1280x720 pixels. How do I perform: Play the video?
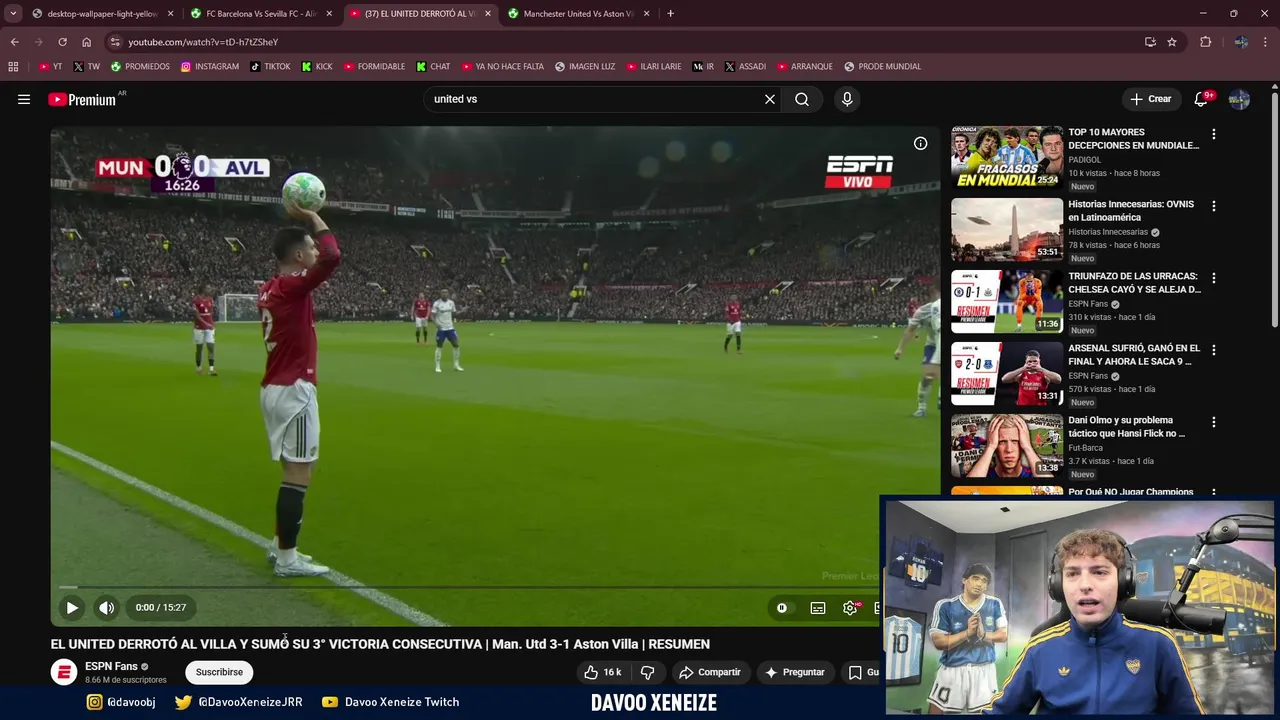pyautogui.click(x=72, y=607)
